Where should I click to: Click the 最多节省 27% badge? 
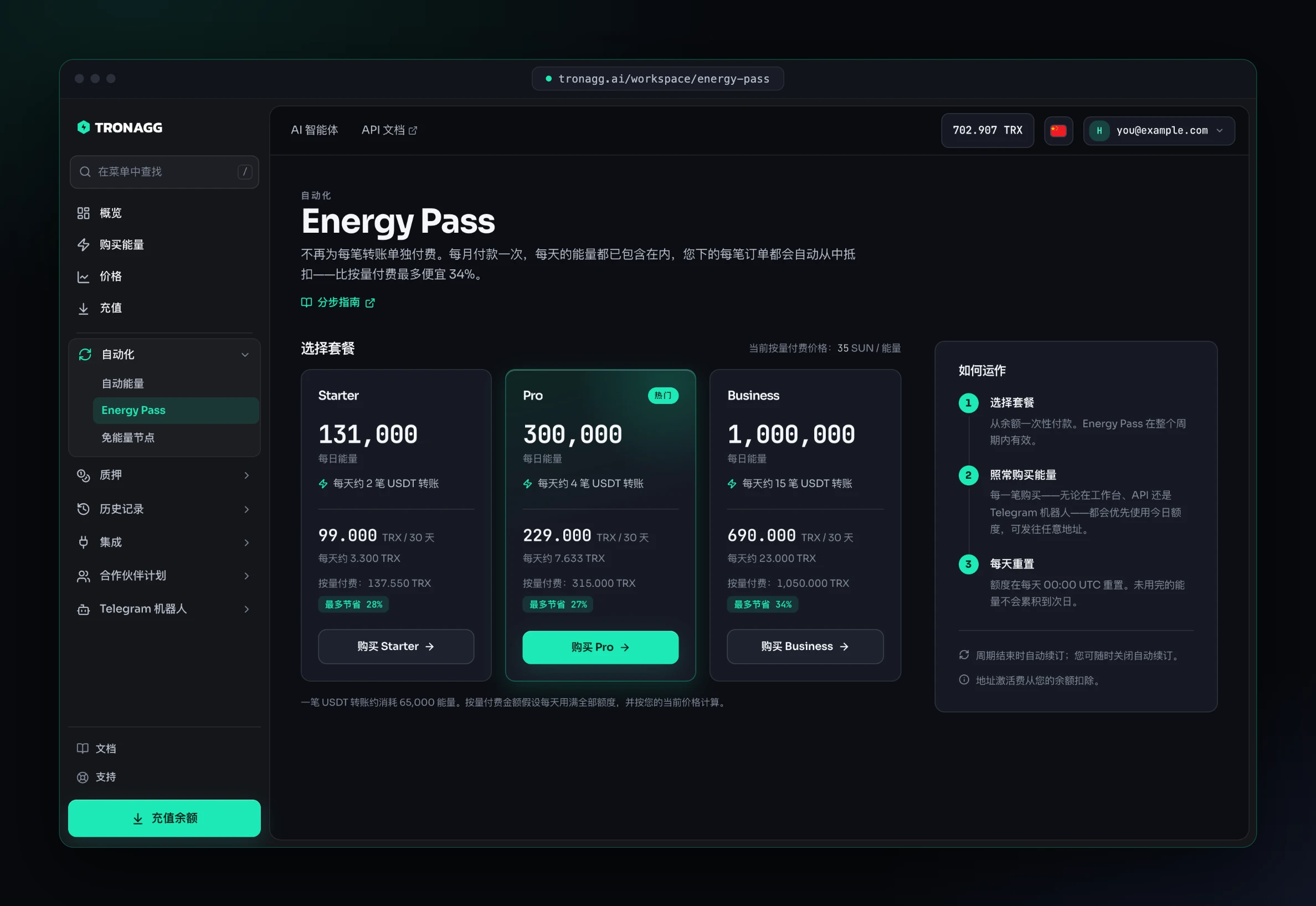[x=558, y=605]
